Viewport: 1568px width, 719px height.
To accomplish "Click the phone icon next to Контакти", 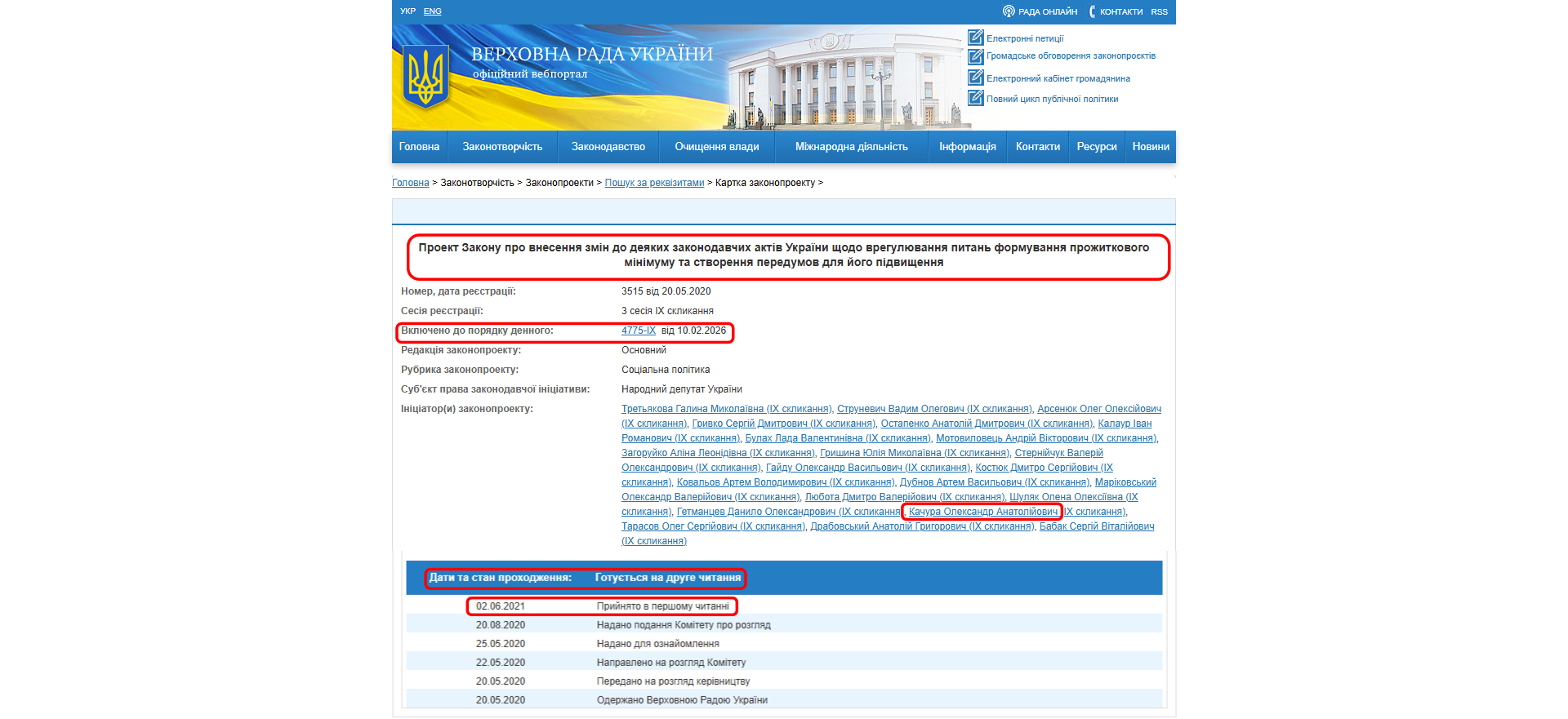I will click(1092, 11).
